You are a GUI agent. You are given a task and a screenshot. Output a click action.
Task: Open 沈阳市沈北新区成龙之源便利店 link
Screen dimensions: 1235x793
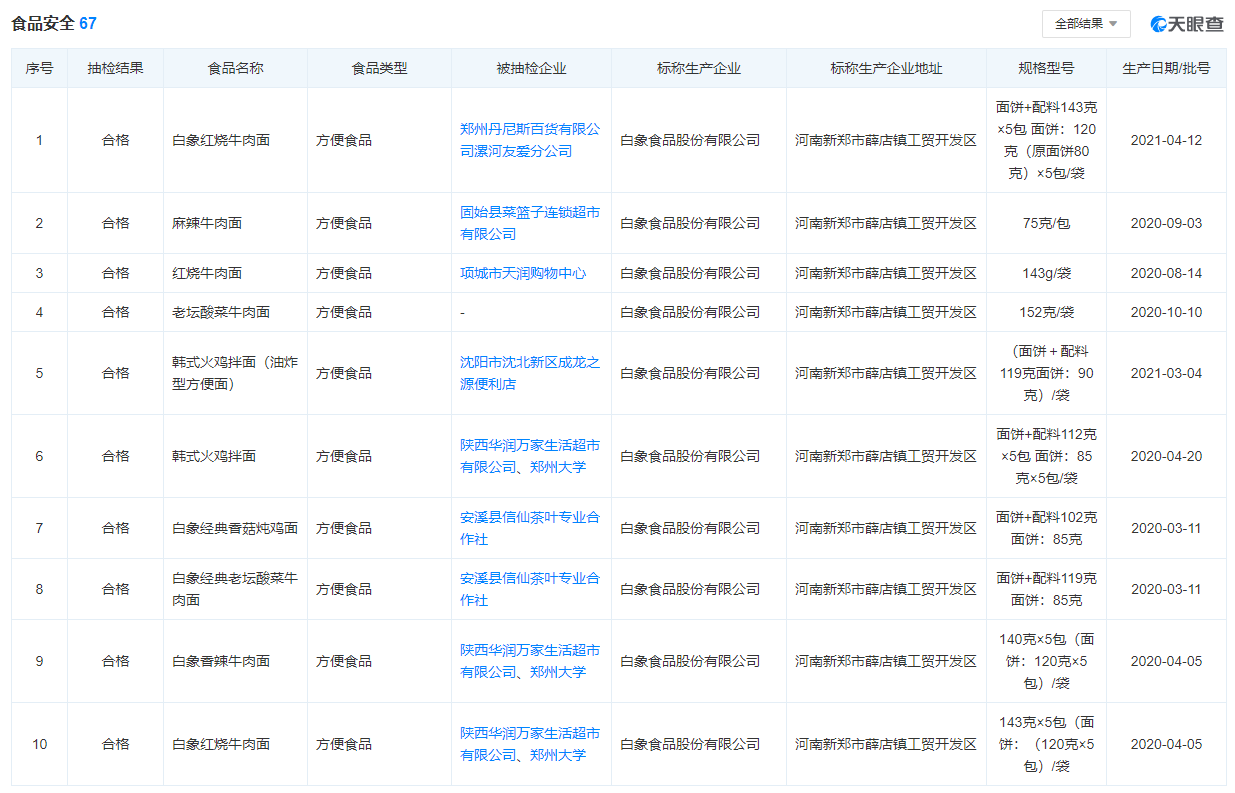531,373
